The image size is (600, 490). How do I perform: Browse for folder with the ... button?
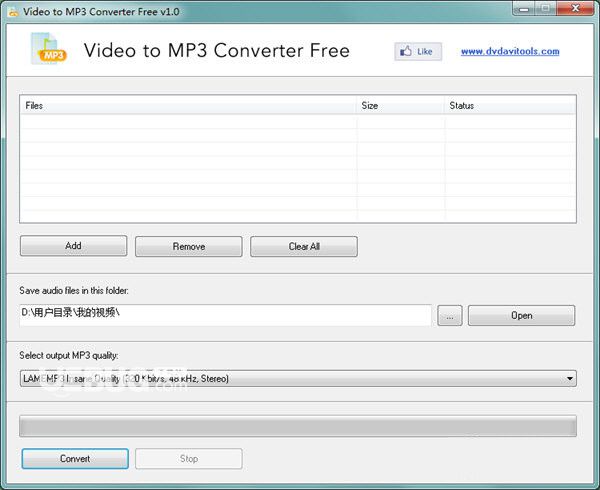[x=450, y=316]
